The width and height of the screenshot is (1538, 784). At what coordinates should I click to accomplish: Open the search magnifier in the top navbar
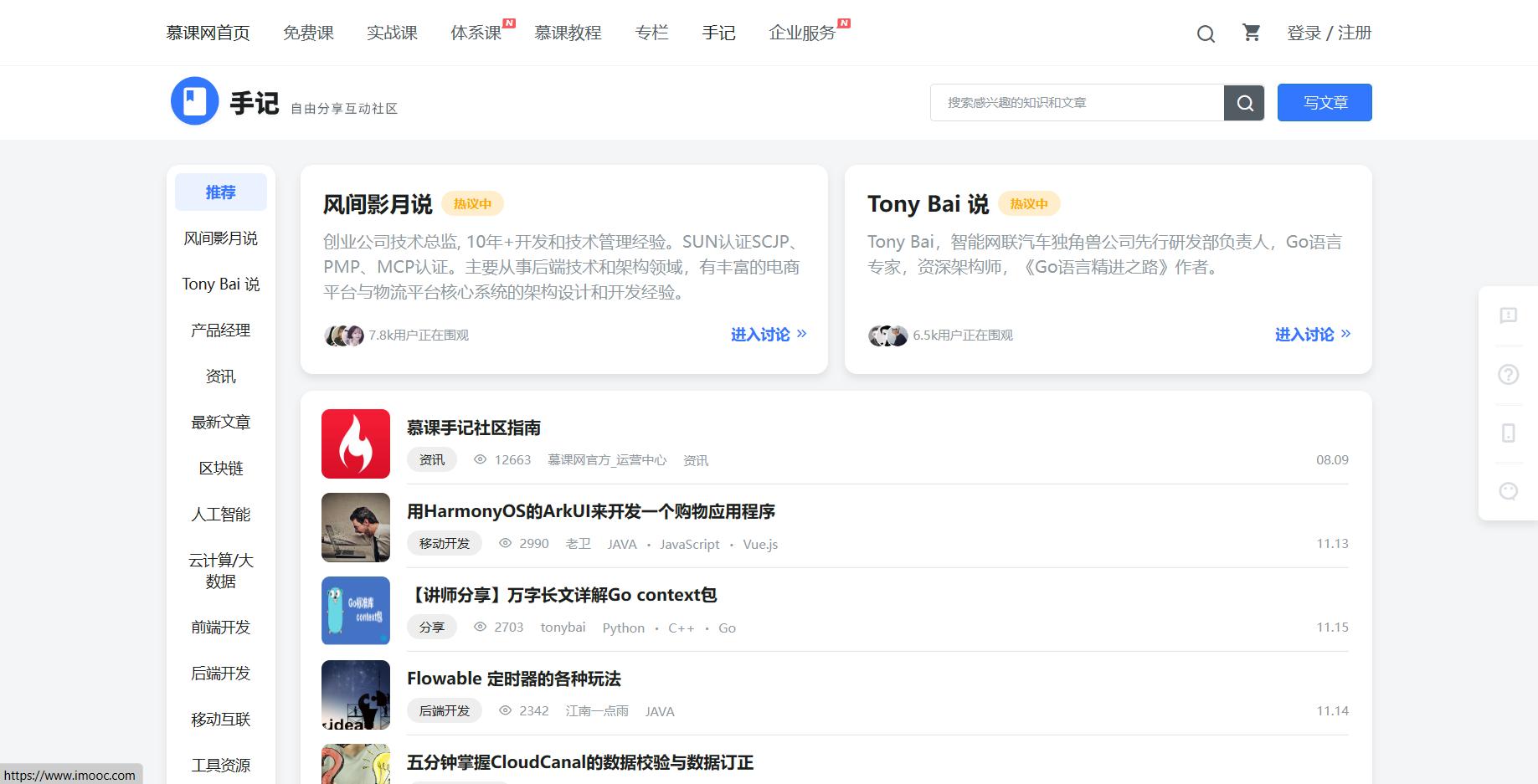coord(1206,33)
